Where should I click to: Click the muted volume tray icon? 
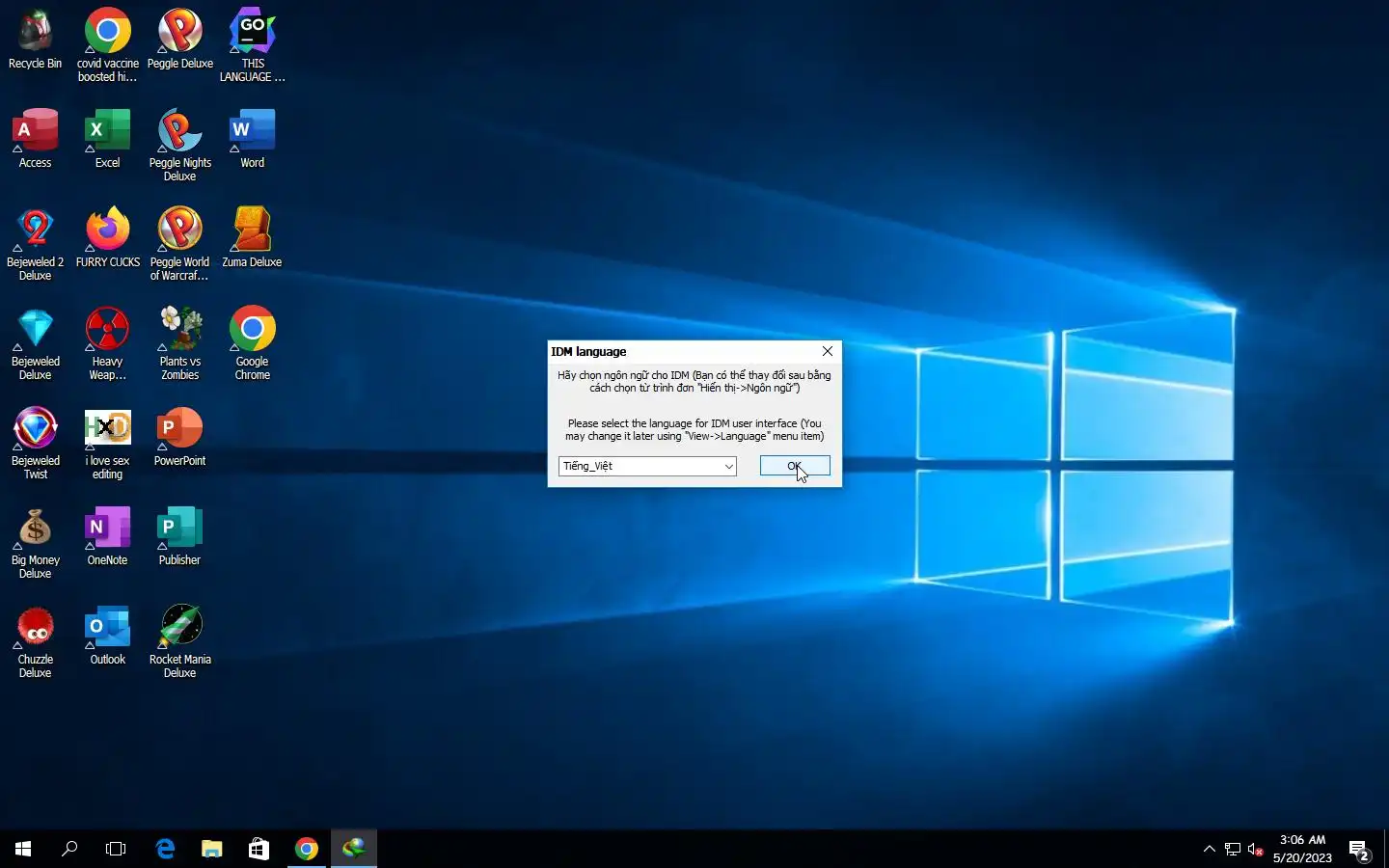point(1255,849)
